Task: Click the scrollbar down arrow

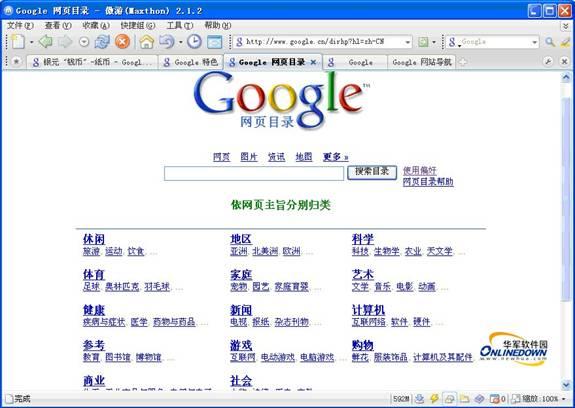Action: pyautogui.click(x=566, y=385)
